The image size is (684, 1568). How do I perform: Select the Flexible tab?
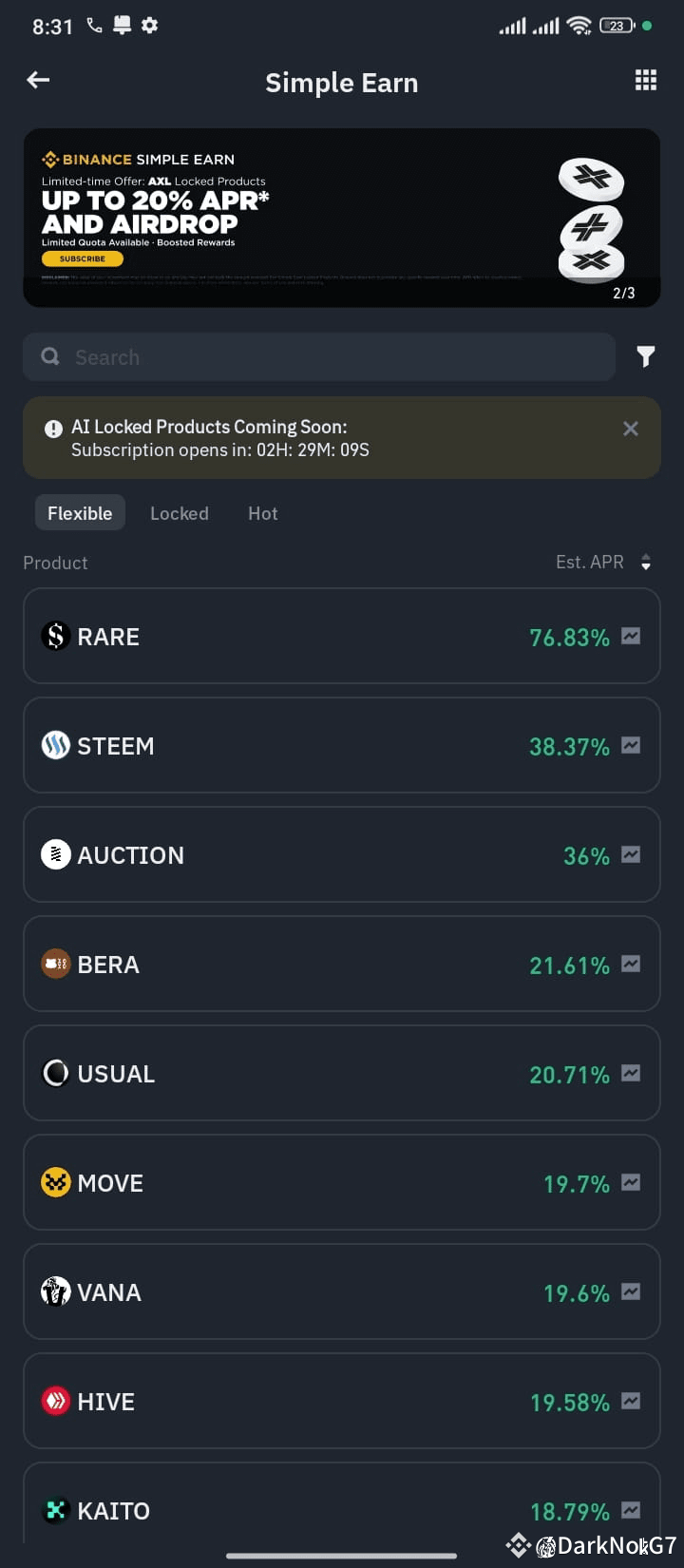point(80,513)
